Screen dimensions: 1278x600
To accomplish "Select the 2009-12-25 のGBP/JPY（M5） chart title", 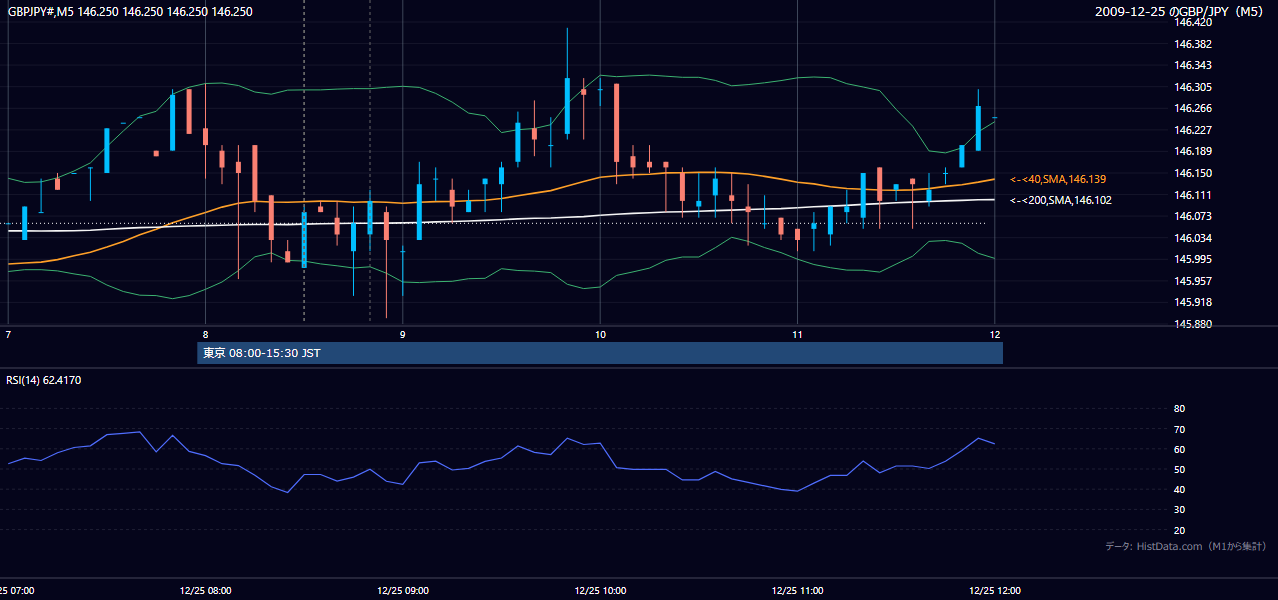I will [1181, 12].
